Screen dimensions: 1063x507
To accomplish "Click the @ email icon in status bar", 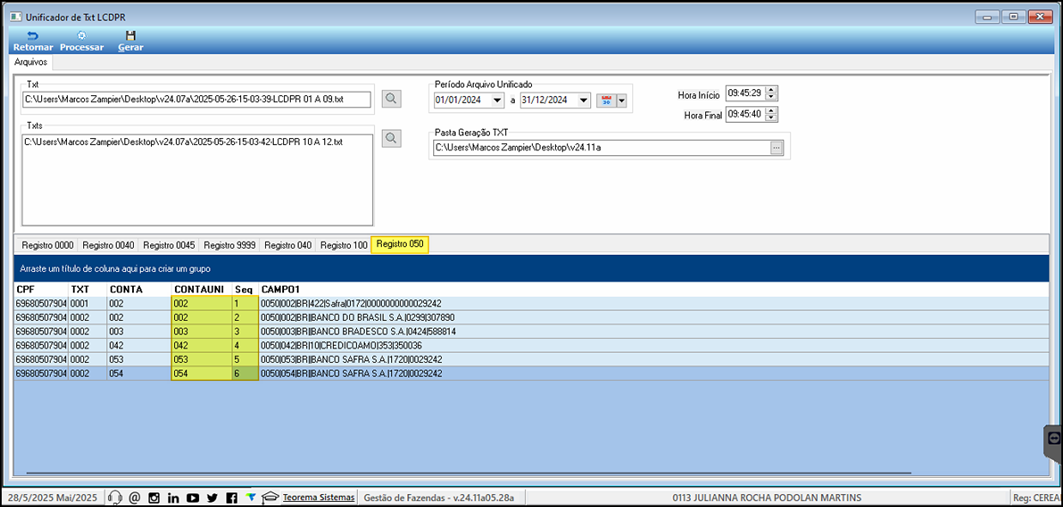I will click(x=134, y=498).
